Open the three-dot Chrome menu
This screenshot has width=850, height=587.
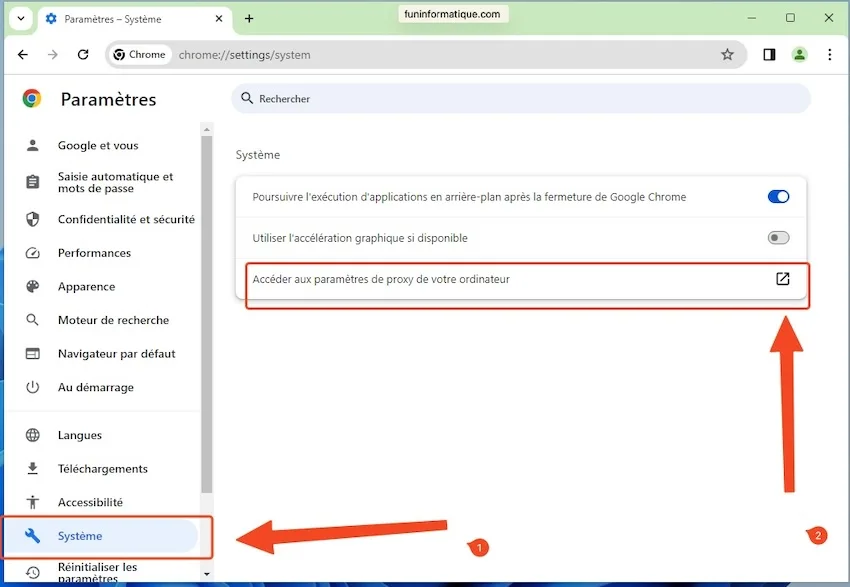830,55
